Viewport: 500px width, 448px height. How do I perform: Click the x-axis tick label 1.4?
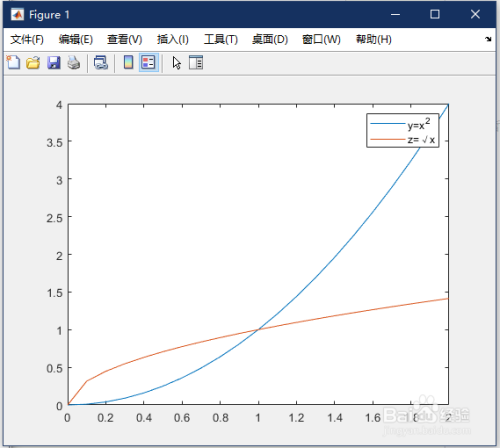click(335, 418)
